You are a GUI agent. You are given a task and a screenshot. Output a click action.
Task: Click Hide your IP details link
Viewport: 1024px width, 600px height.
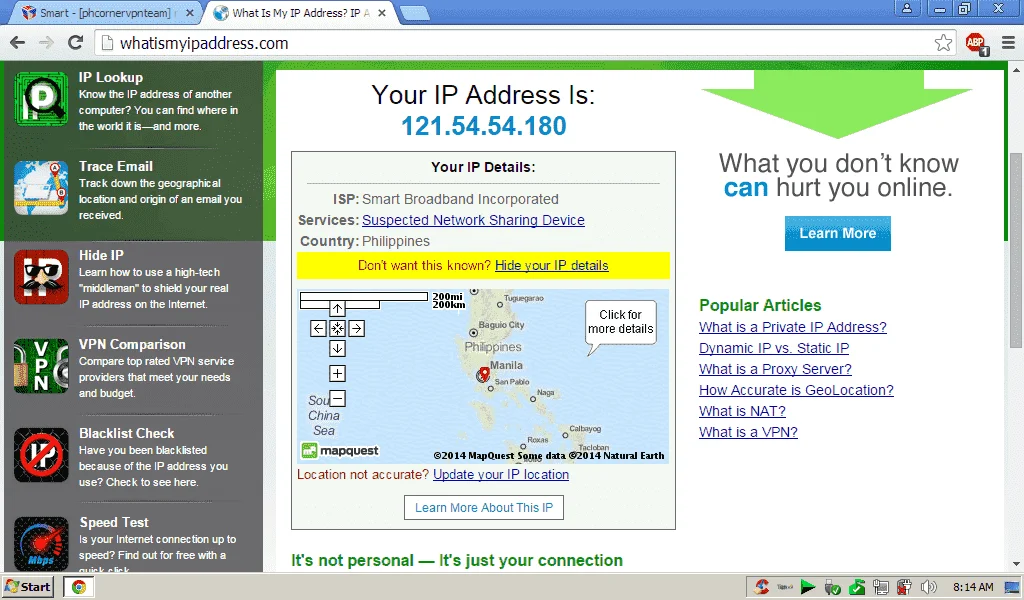[x=552, y=265]
